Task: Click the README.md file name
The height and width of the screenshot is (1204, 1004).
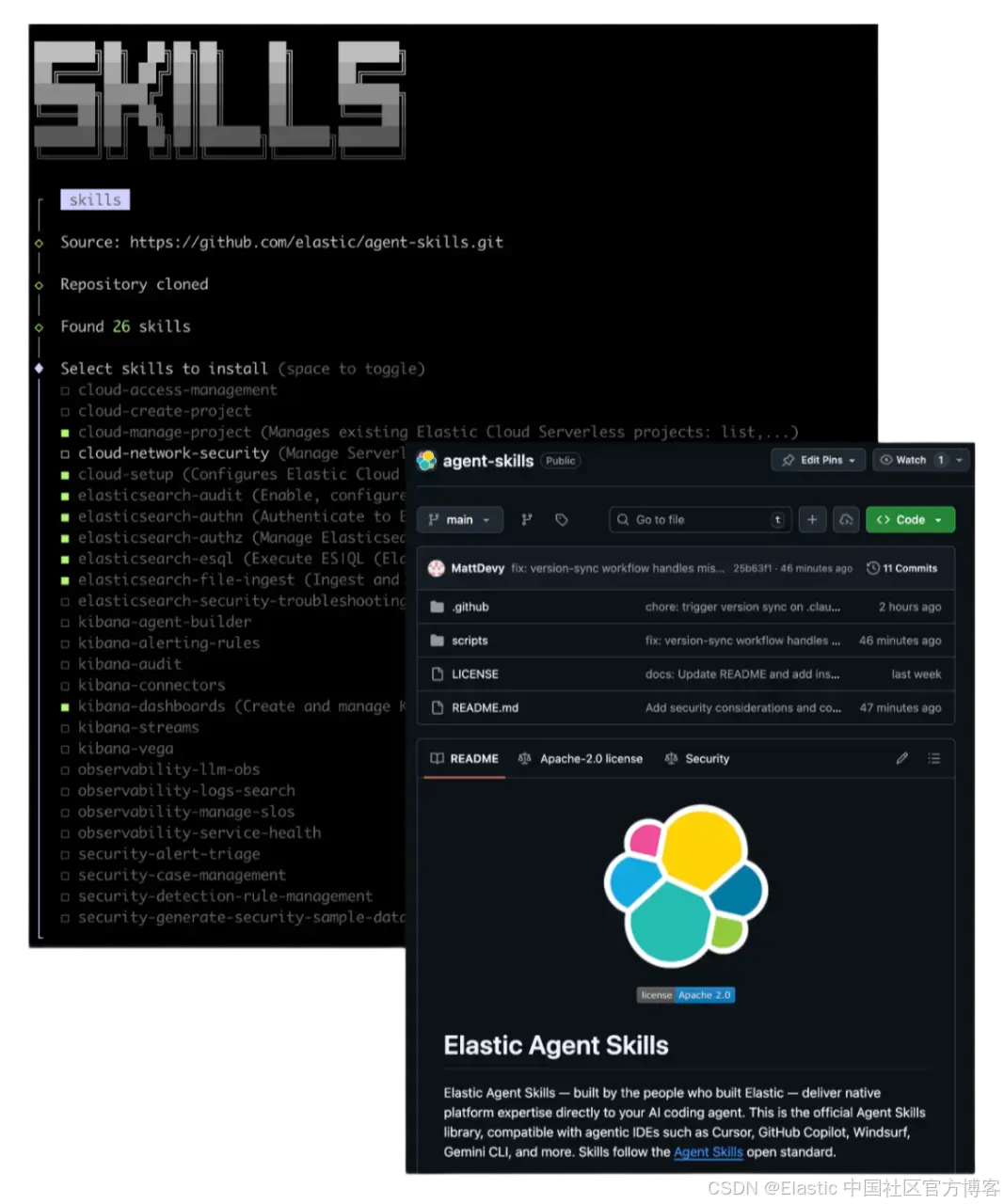Action: tap(485, 708)
